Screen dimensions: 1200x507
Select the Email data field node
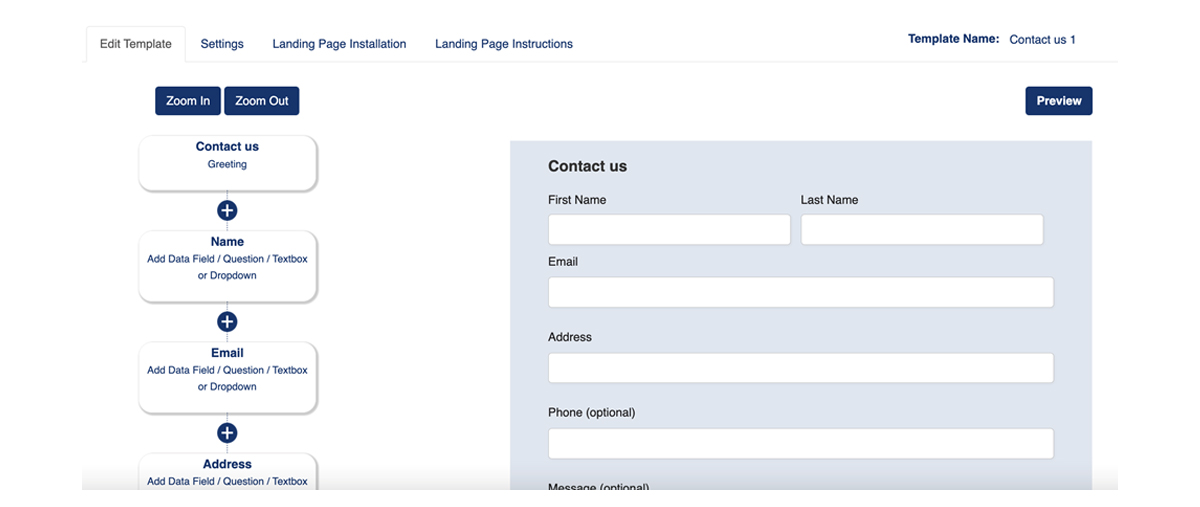point(227,377)
